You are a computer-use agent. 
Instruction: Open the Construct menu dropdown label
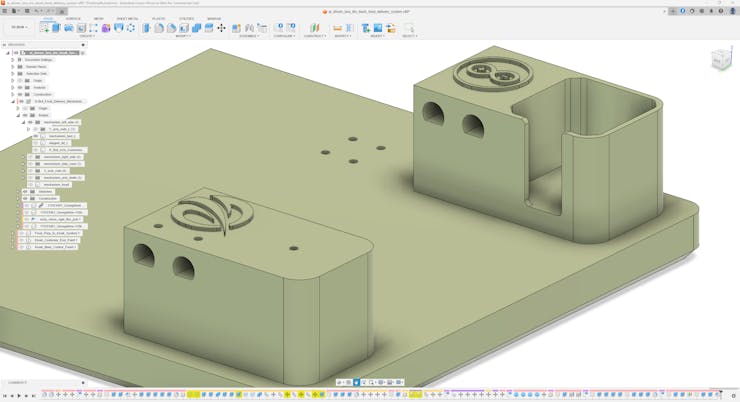313,36
